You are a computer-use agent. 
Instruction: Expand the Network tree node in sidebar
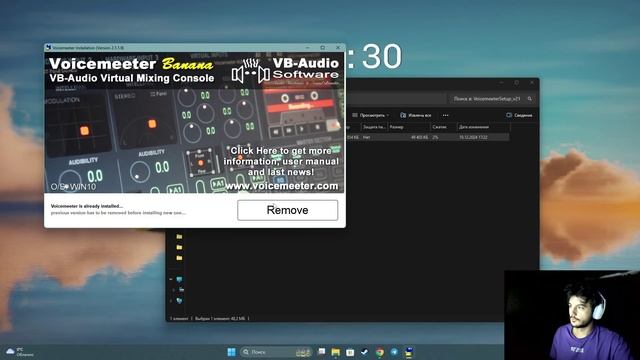tap(171, 301)
